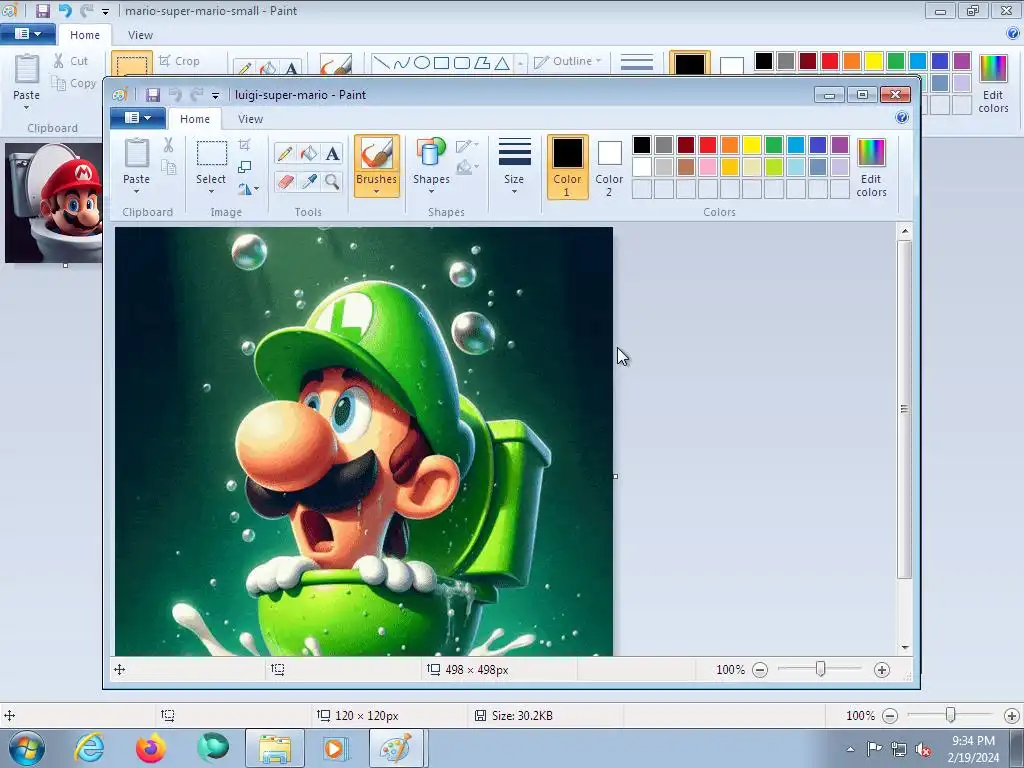Image resolution: width=1024 pixels, height=768 pixels.
Task: Click the scroll down arrow in luigi window
Action: 904,647
